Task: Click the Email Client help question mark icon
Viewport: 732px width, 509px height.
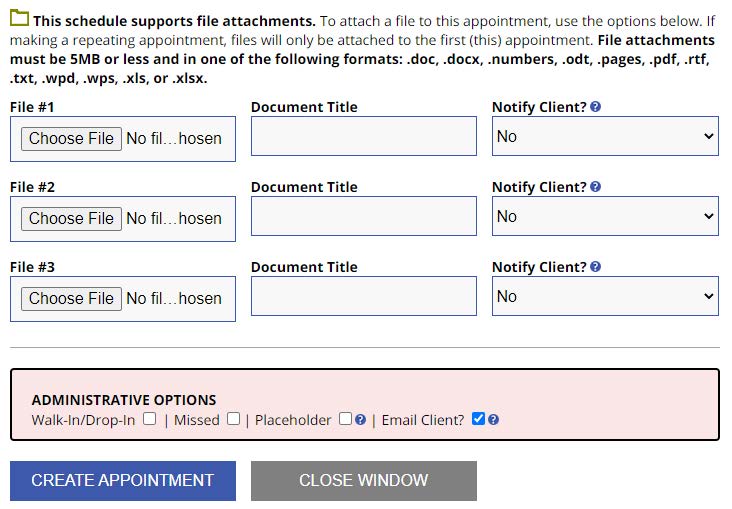Action: point(493,420)
